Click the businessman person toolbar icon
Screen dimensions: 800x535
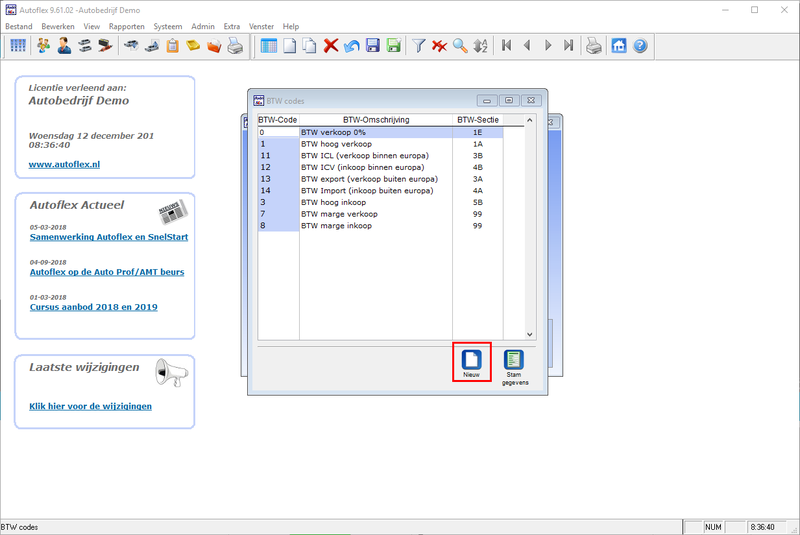tap(64, 46)
